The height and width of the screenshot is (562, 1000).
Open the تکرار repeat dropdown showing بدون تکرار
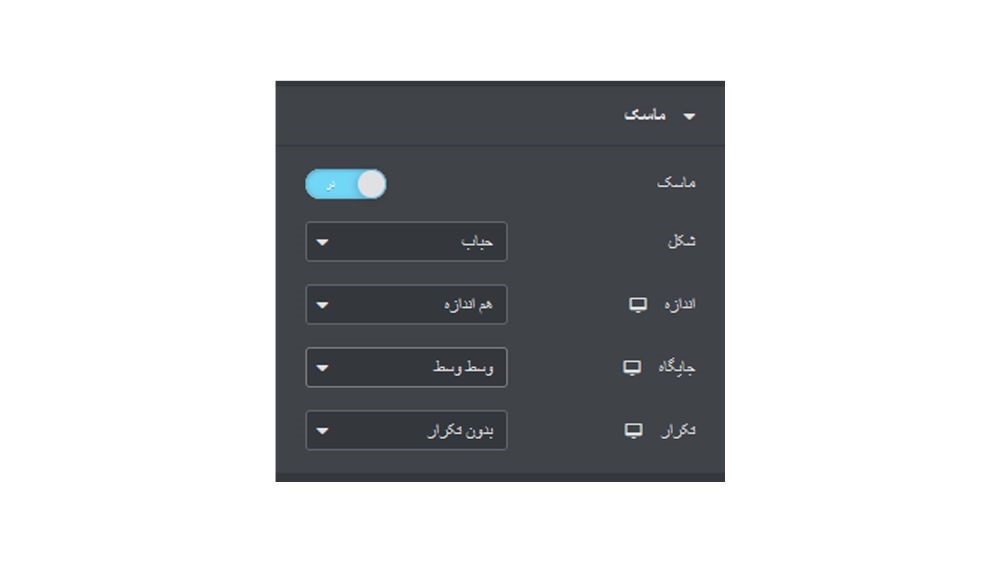click(406, 431)
